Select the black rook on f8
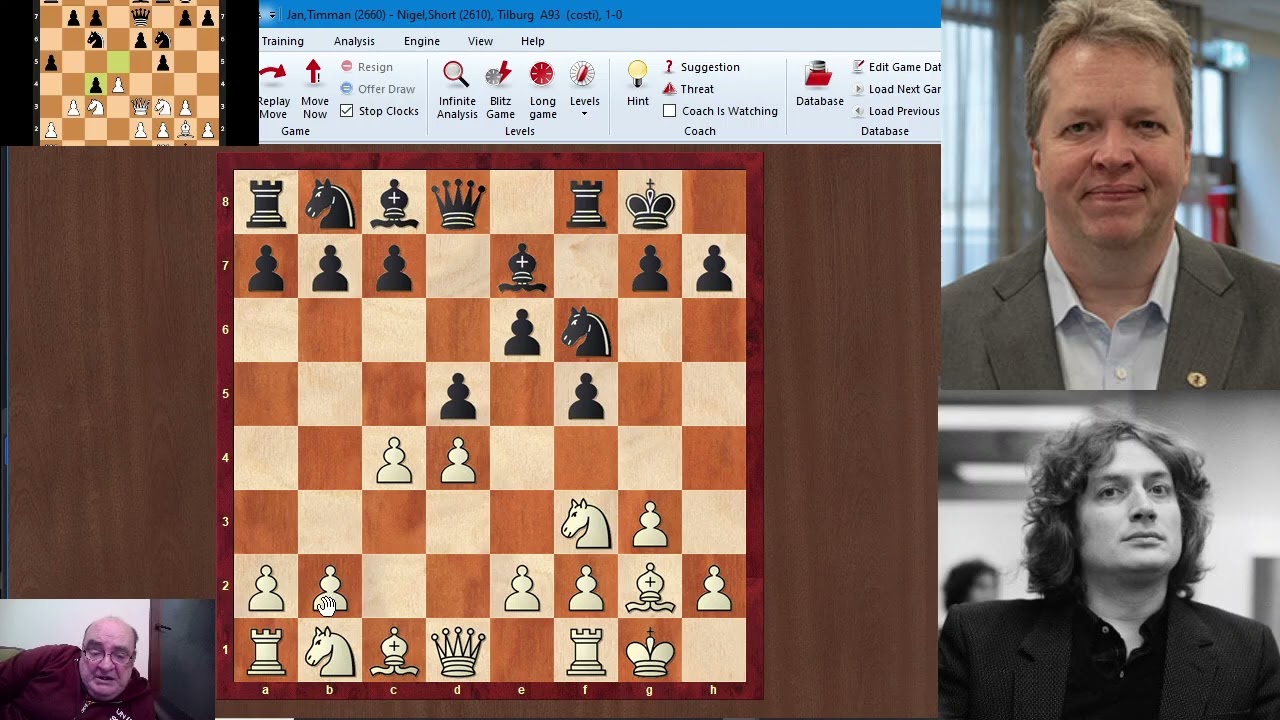Screen dimensions: 1280x720 (x=586, y=202)
